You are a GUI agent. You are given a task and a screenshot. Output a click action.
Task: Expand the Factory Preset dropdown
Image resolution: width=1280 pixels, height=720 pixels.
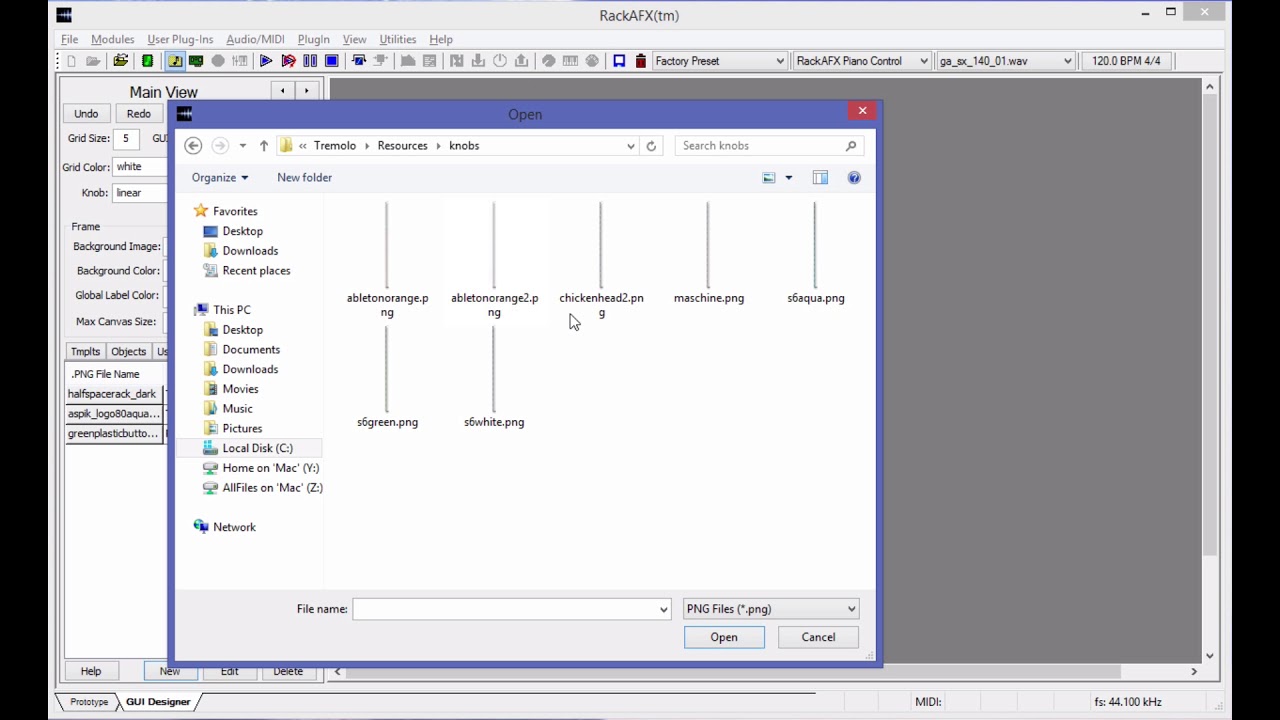(x=780, y=61)
